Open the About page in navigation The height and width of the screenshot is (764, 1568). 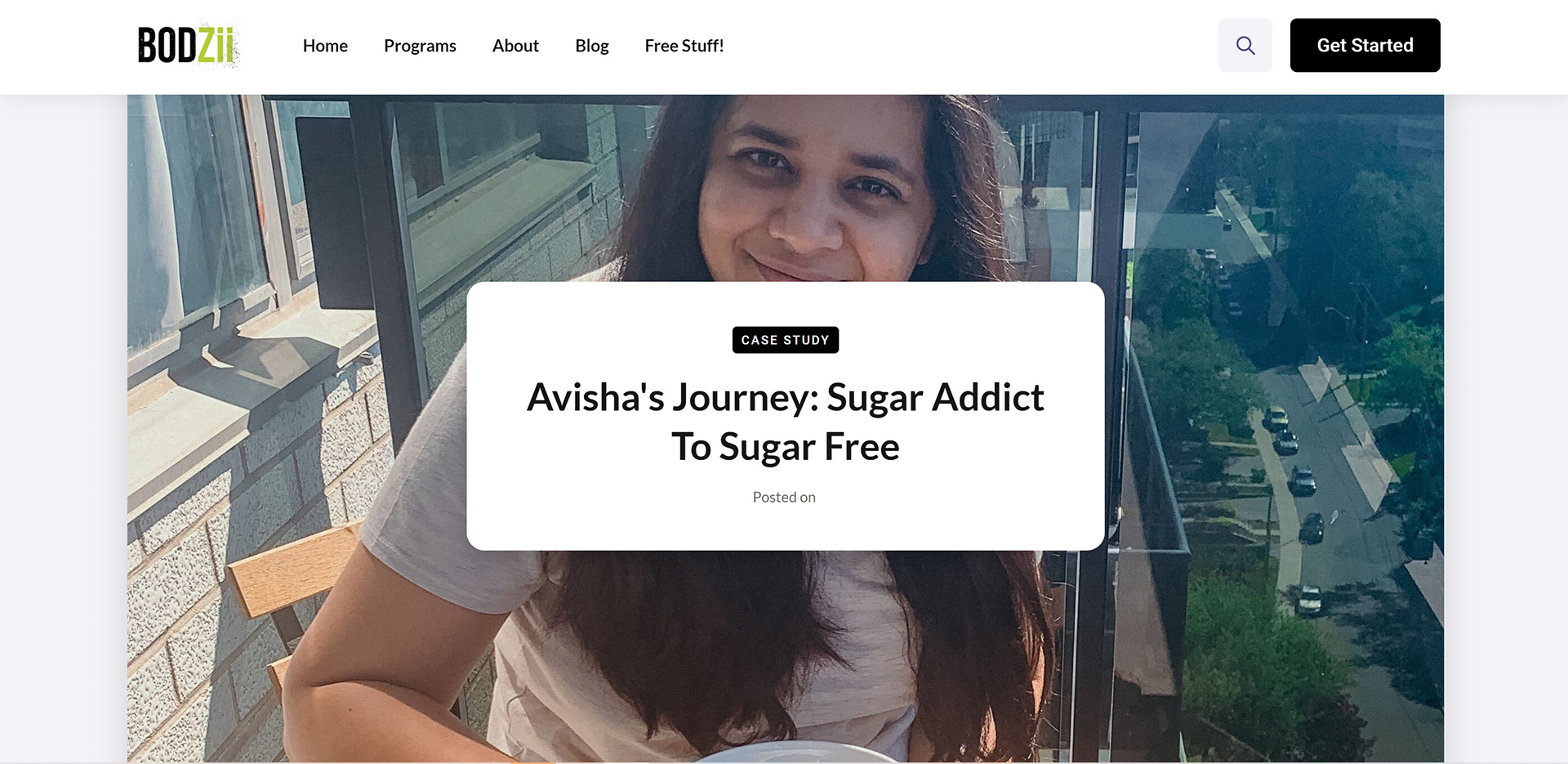tap(515, 46)
